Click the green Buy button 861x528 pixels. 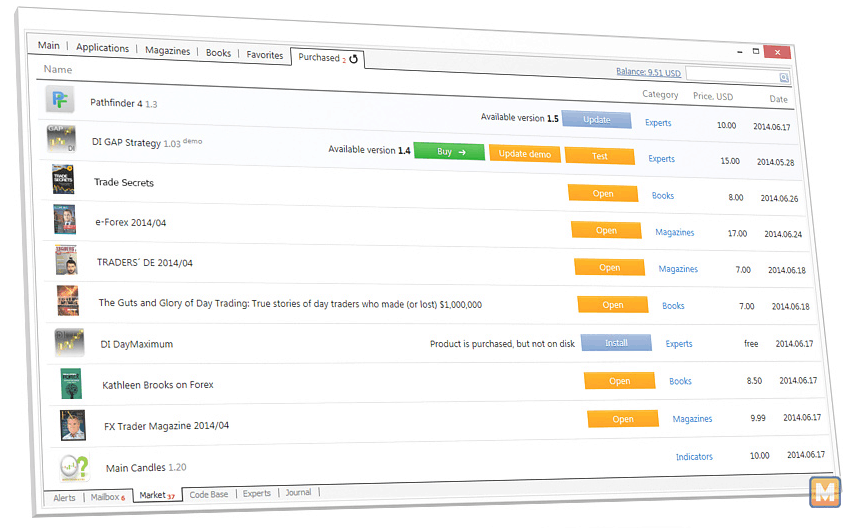[x=449, y=151]
